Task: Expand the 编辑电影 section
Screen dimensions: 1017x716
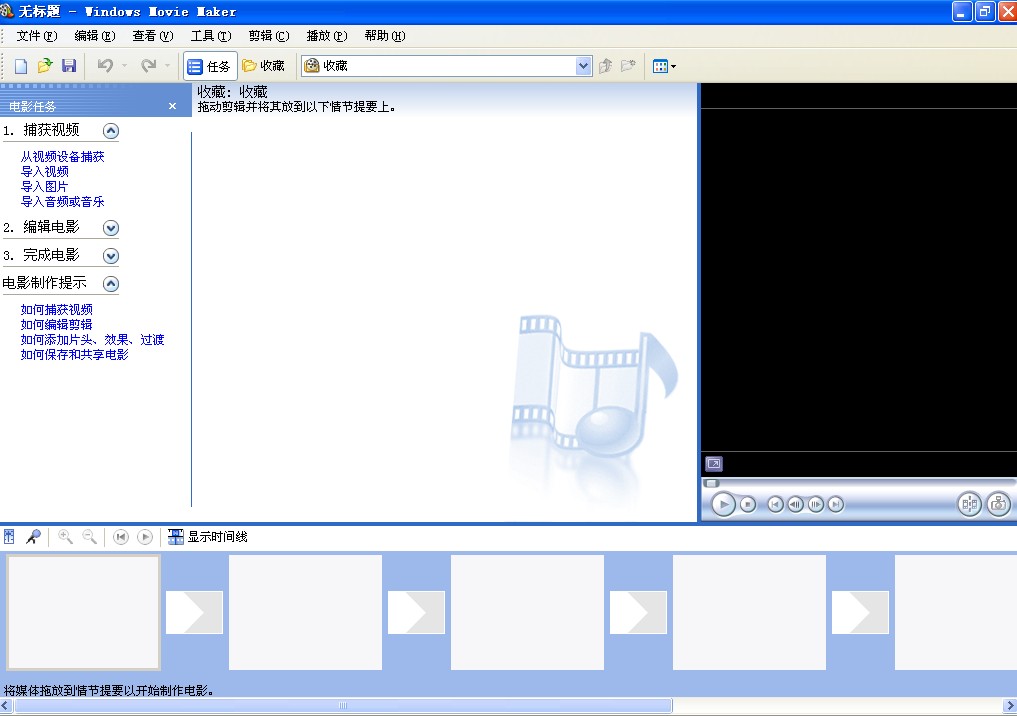Action: click(x=111, y=228)
